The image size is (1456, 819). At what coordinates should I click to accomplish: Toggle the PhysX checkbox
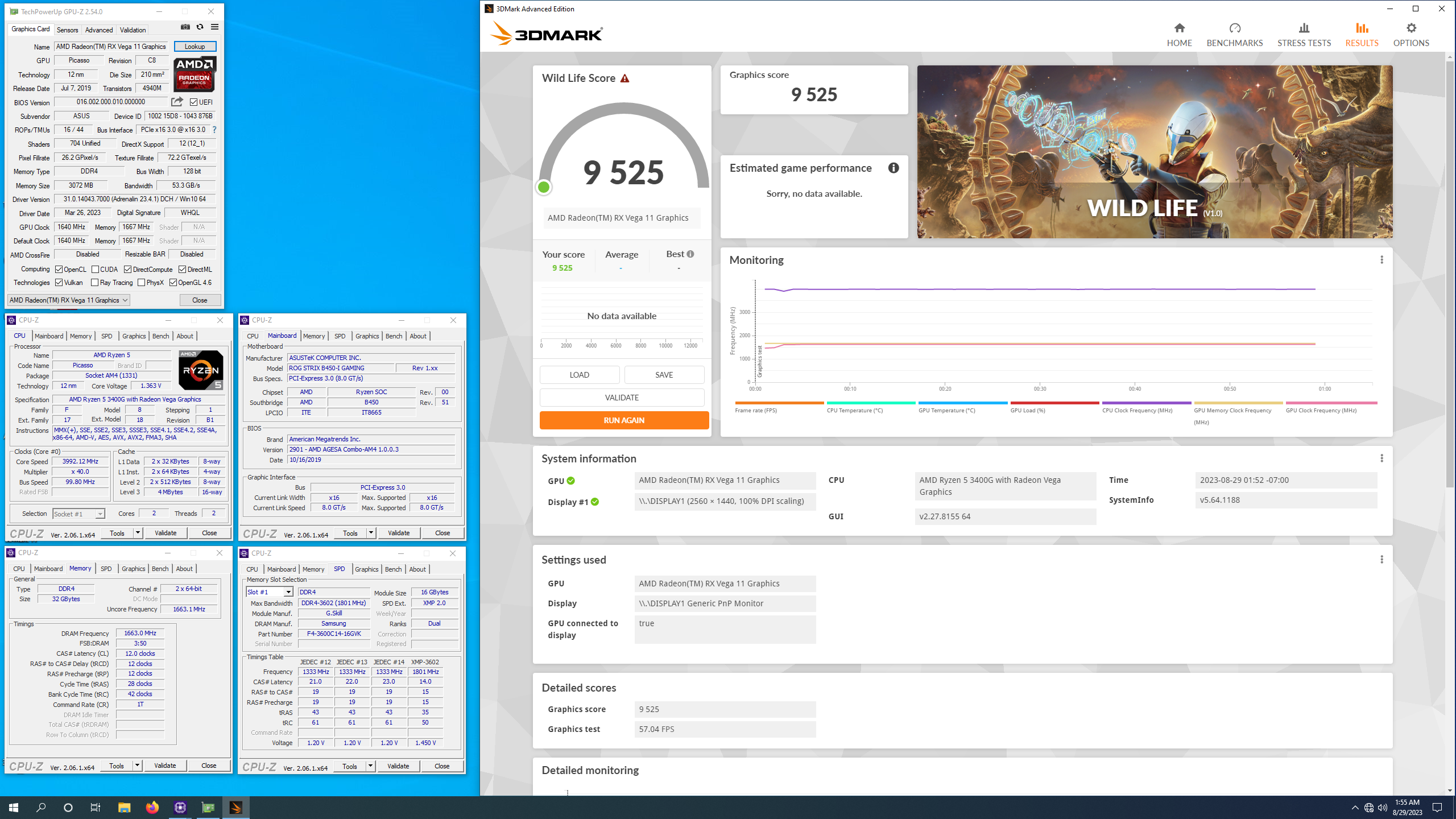[142, 283]
